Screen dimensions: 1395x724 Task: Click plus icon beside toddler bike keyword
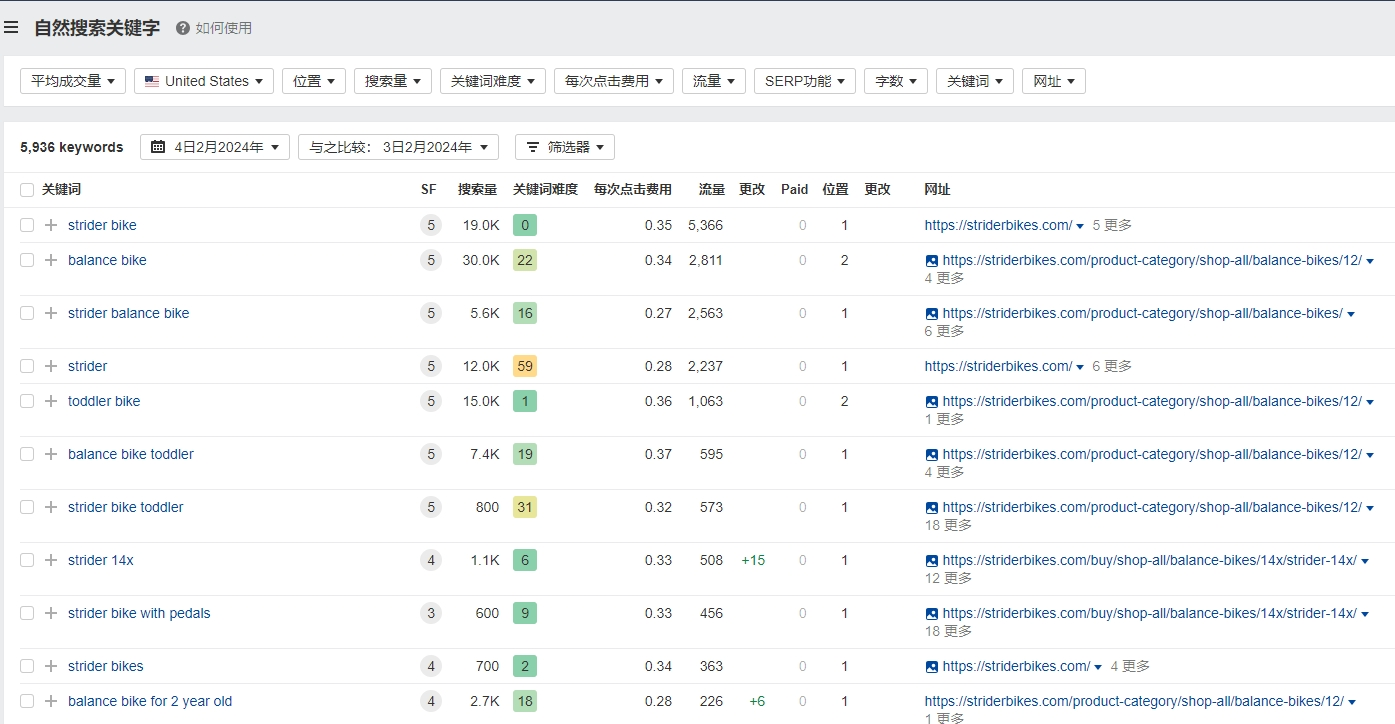51,401
